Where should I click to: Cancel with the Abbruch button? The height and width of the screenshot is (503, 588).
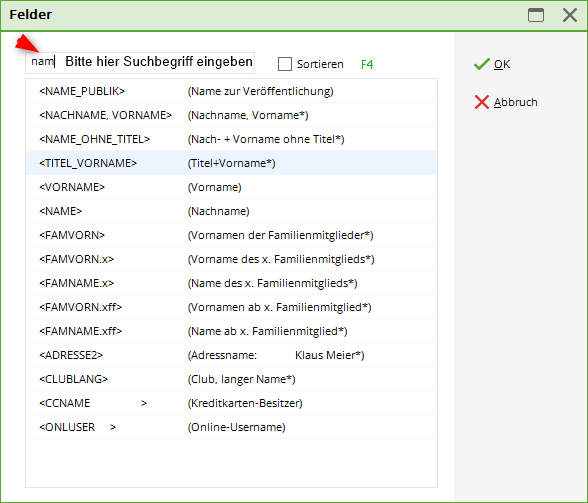point(506,102)
